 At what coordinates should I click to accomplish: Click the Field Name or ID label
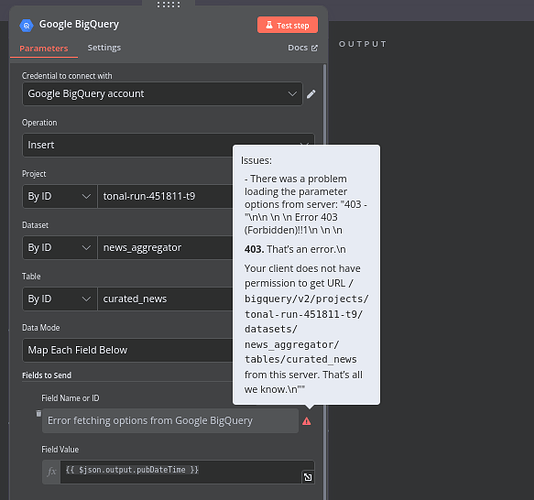(x=70, y=398)
